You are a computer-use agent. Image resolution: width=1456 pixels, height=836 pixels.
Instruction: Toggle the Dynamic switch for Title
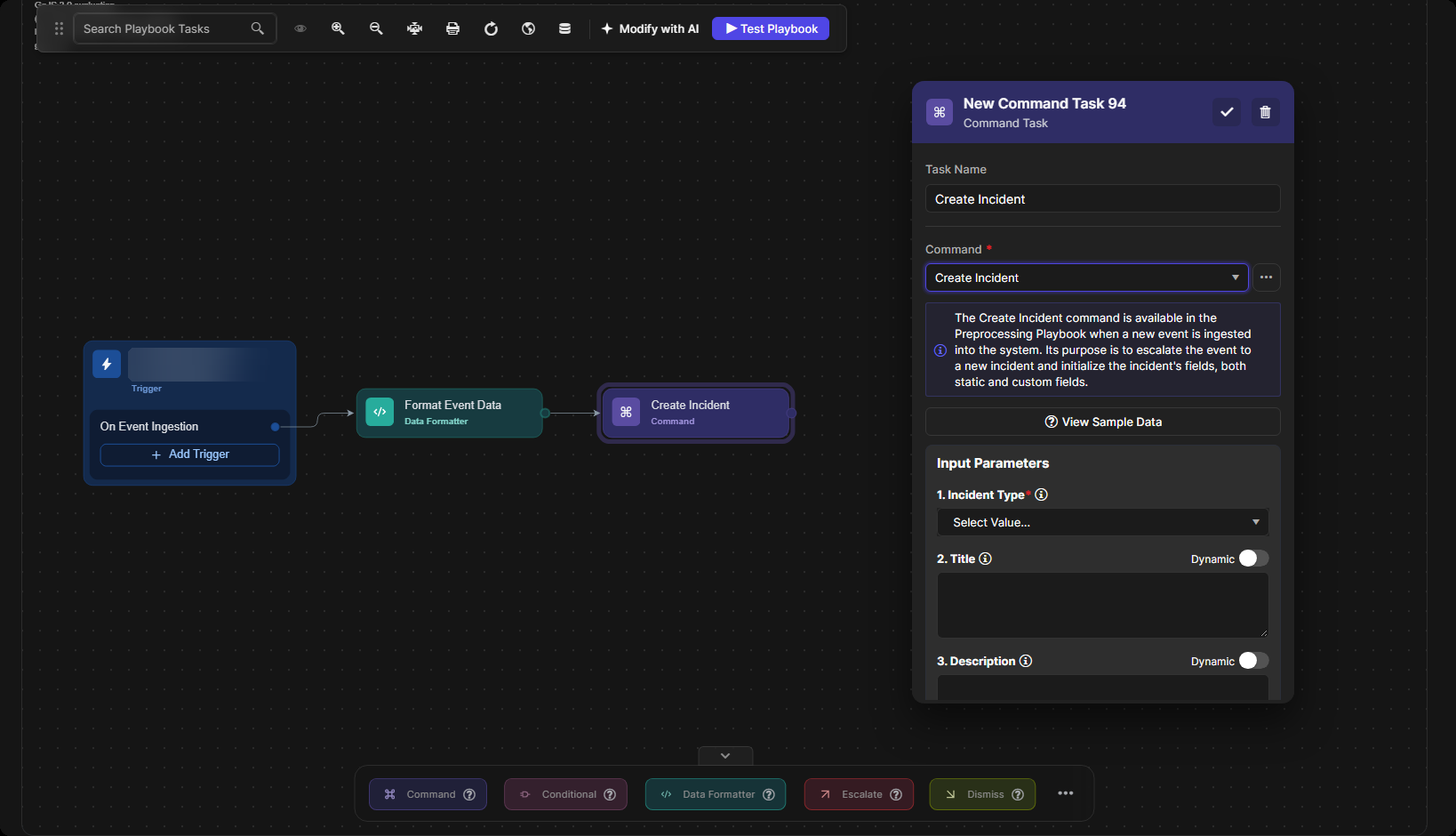click(x=1253, y=559)
